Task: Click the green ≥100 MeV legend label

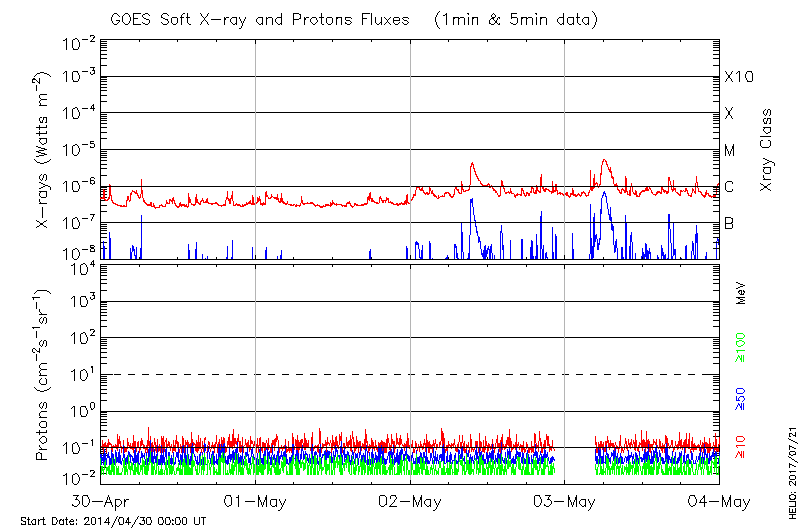Action: (742, 347)
